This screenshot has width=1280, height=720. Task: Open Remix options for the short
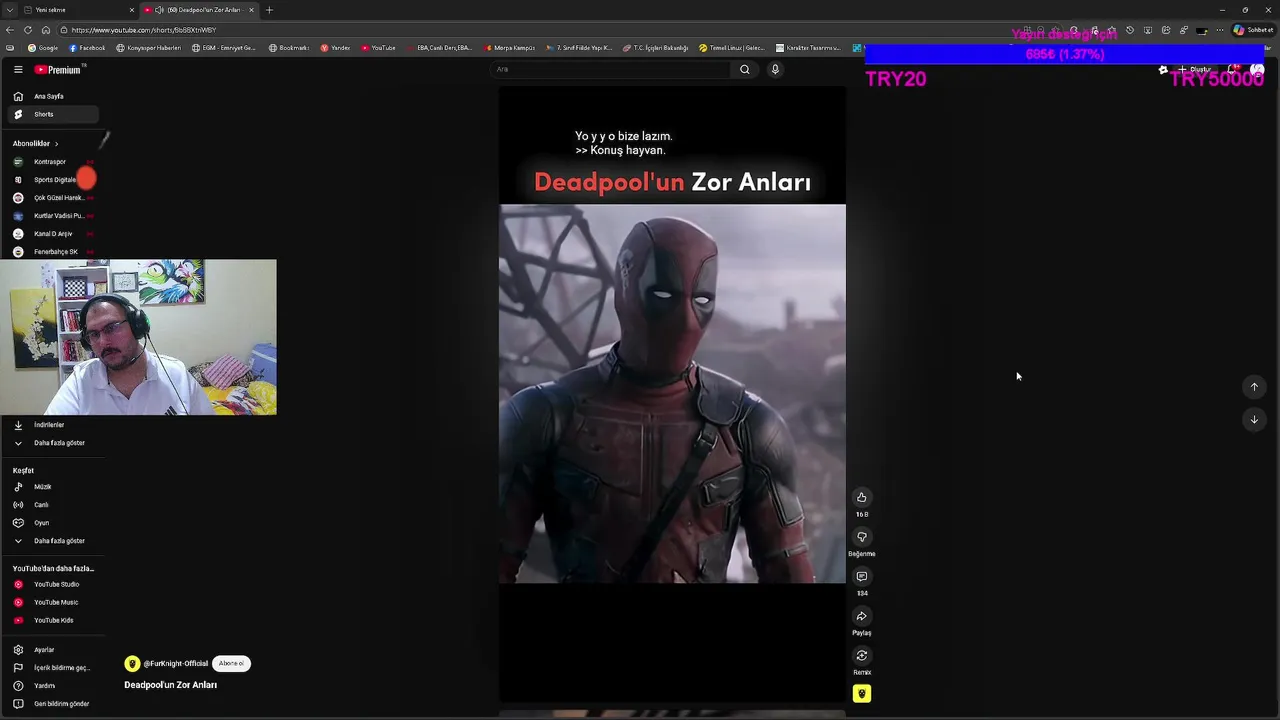[862, 656]
